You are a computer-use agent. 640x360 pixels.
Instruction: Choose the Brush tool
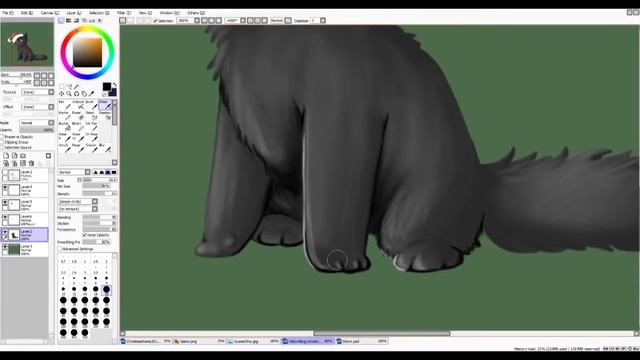coord(92,105)
